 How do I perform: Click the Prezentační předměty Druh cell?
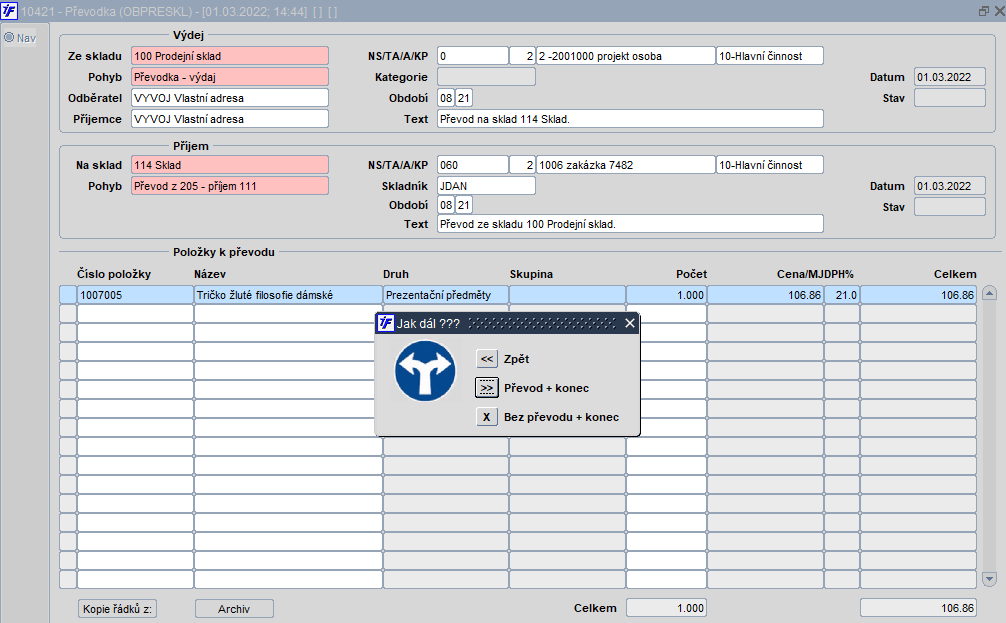(x=446, y=294)
